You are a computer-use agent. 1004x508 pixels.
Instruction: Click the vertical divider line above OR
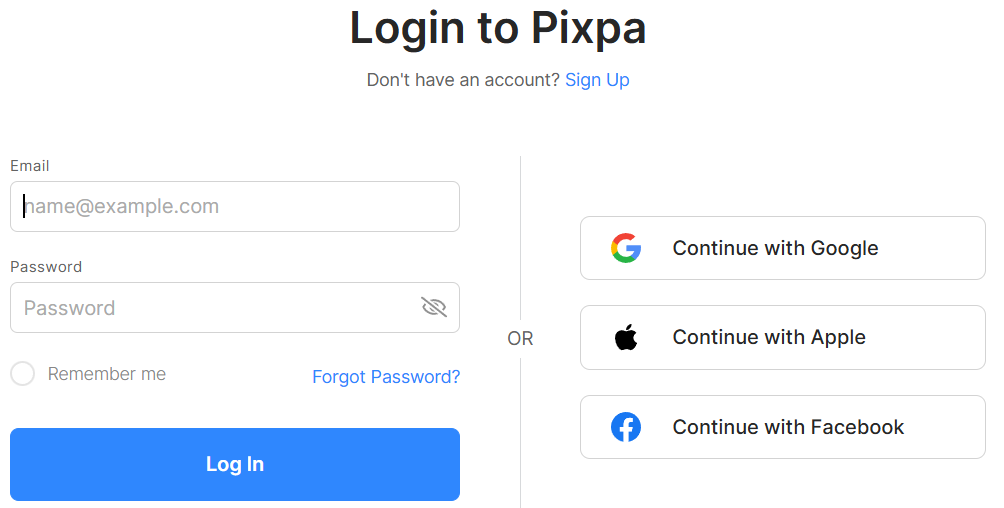pyautogui.click(x=521, y=240)
